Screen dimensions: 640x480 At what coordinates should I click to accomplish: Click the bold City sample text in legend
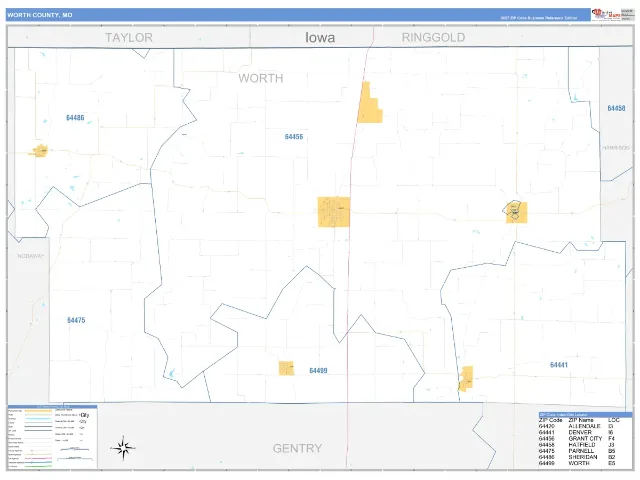point(84,415)
